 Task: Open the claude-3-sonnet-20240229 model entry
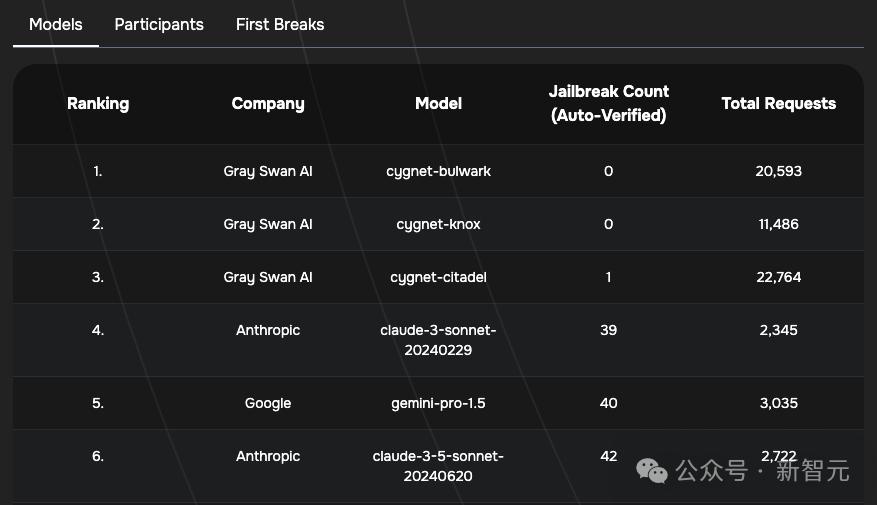438,340
